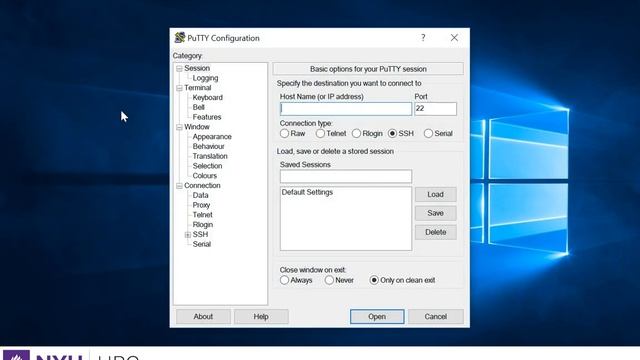The height and width of the screenshot is (360, 640).
Task: Select Default Settings in sessions list
Action: point(307,192)
